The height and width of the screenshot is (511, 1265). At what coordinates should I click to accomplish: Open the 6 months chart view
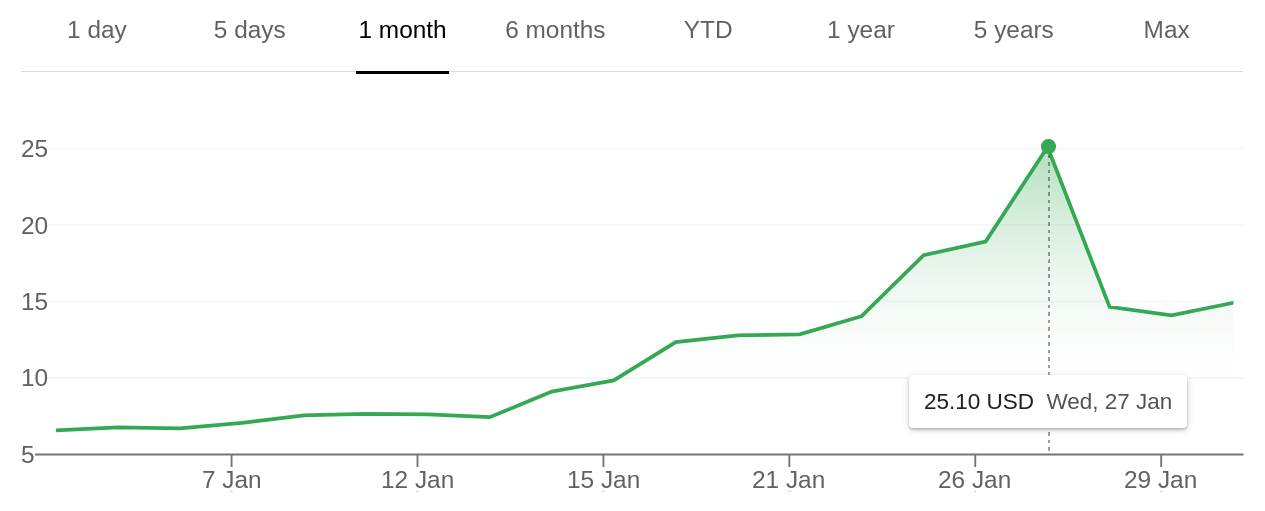click(x=555, y=30)
